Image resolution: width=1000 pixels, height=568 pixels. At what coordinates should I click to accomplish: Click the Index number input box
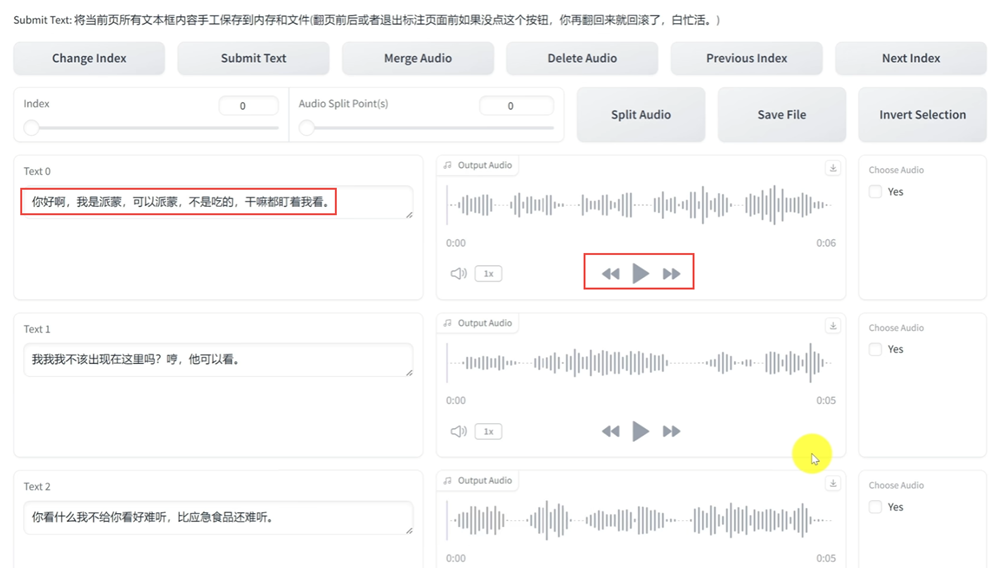[x=248, y=106]
